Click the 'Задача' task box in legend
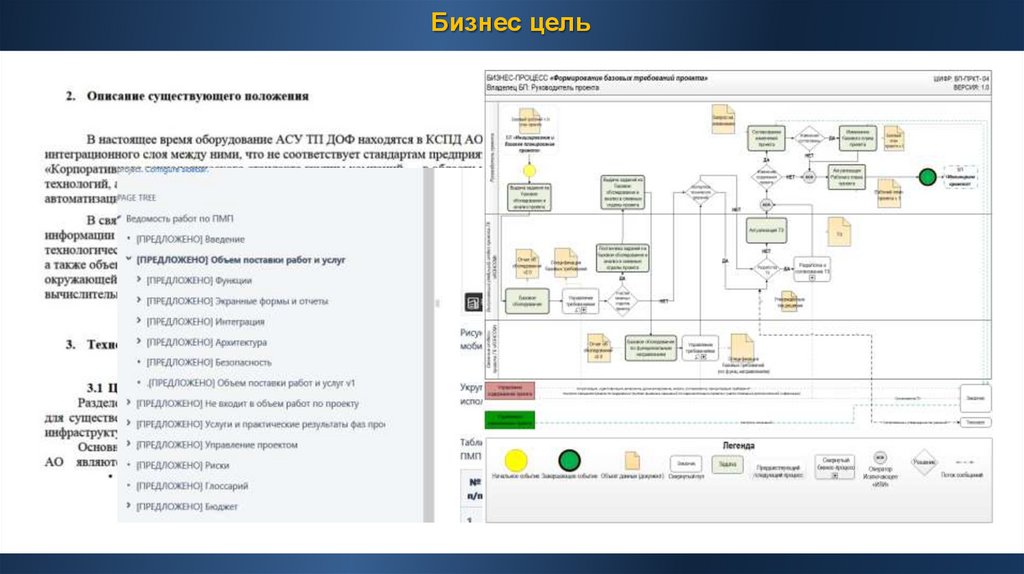 (x=727, y=465)
